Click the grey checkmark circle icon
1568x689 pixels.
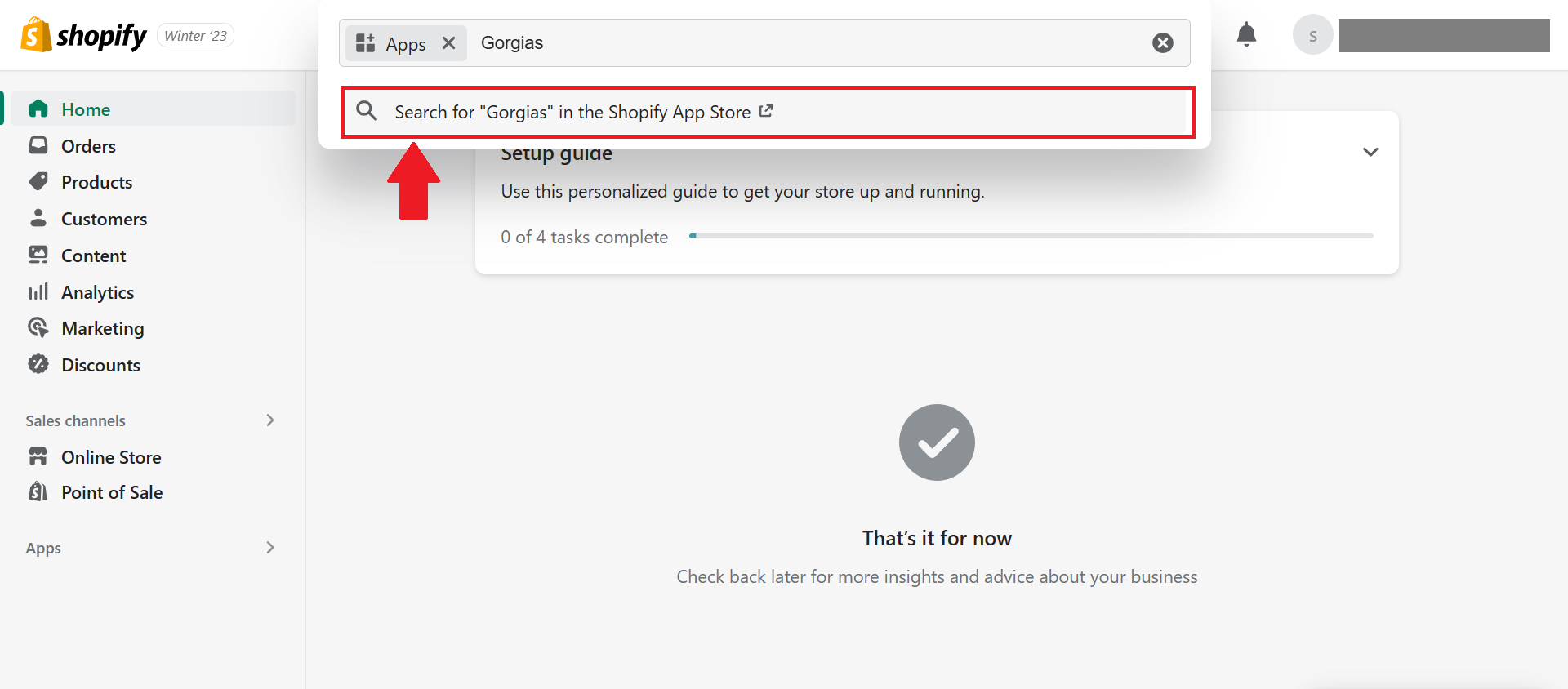click(937, 442)
